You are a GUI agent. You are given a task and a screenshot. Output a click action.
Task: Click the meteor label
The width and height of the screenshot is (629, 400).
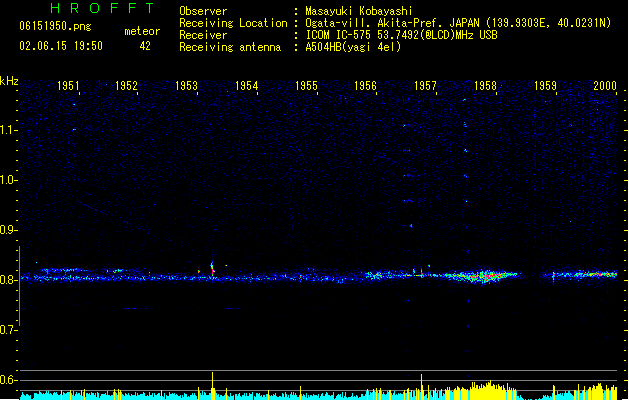click(142, 31)
